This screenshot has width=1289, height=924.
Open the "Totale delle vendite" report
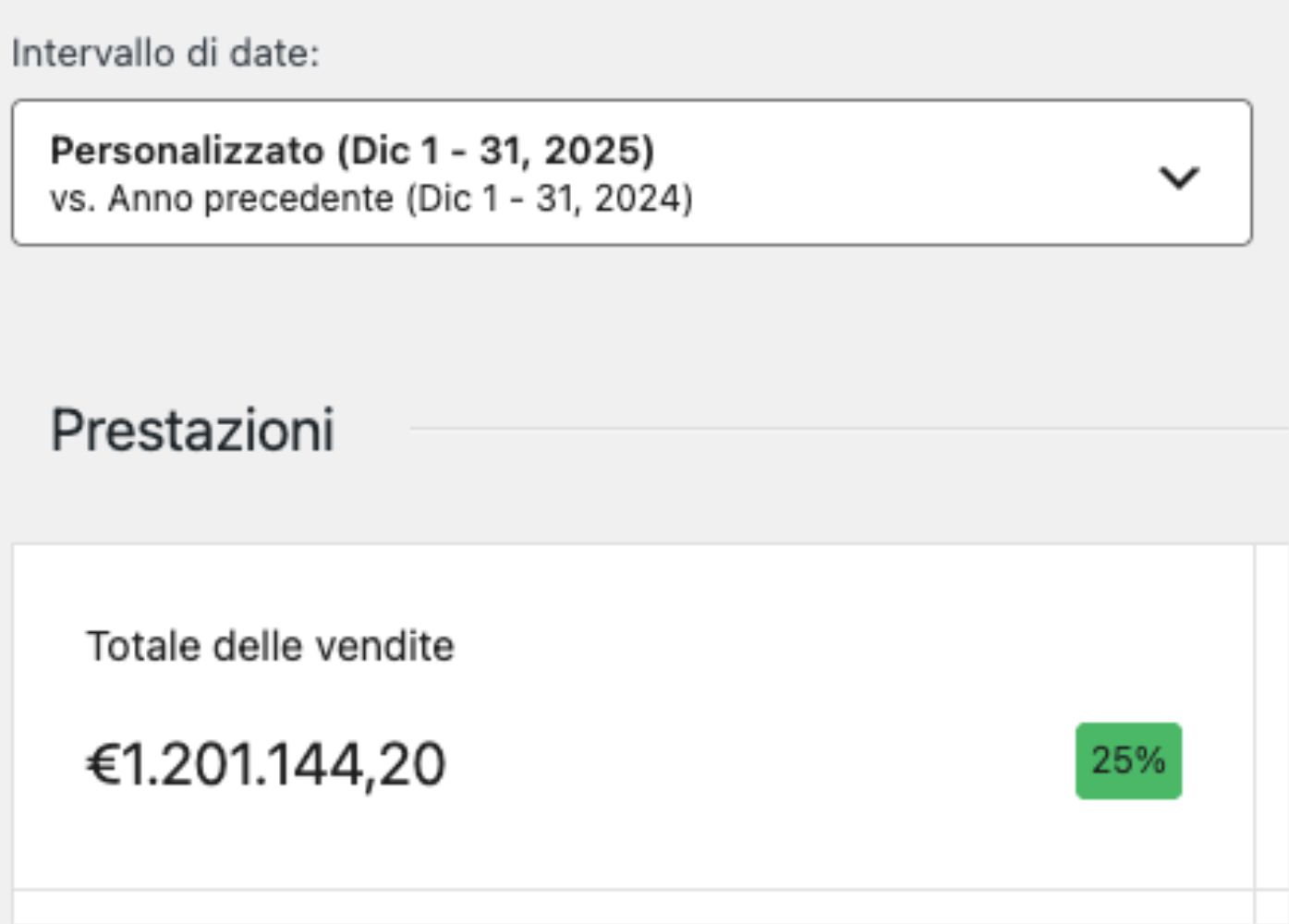pyautogui.click(x=270, y=647)
